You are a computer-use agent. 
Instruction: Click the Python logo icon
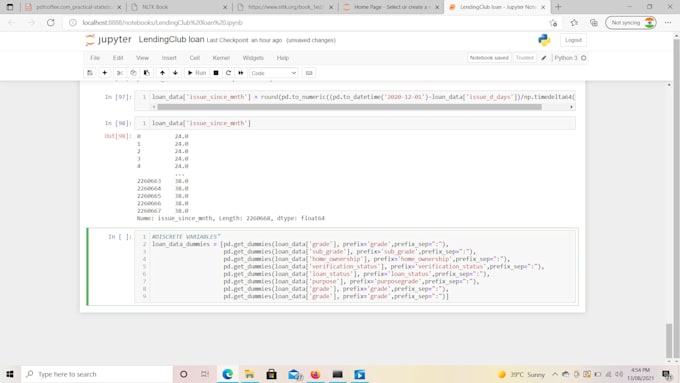point(544,40)
